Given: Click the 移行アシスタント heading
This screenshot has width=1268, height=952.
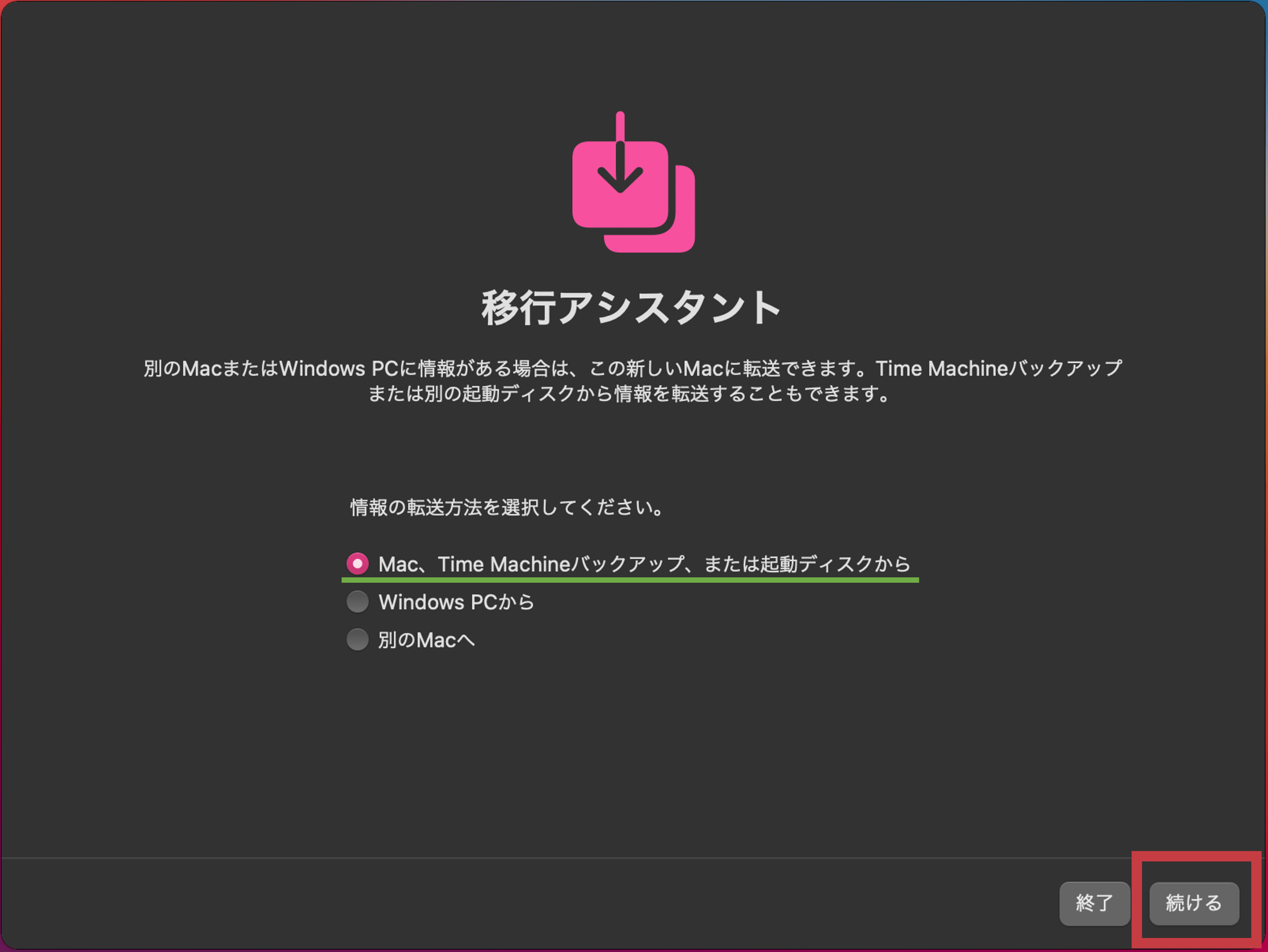Looking at the screenshot, I should pyautogui.click(x=631, y=308).
